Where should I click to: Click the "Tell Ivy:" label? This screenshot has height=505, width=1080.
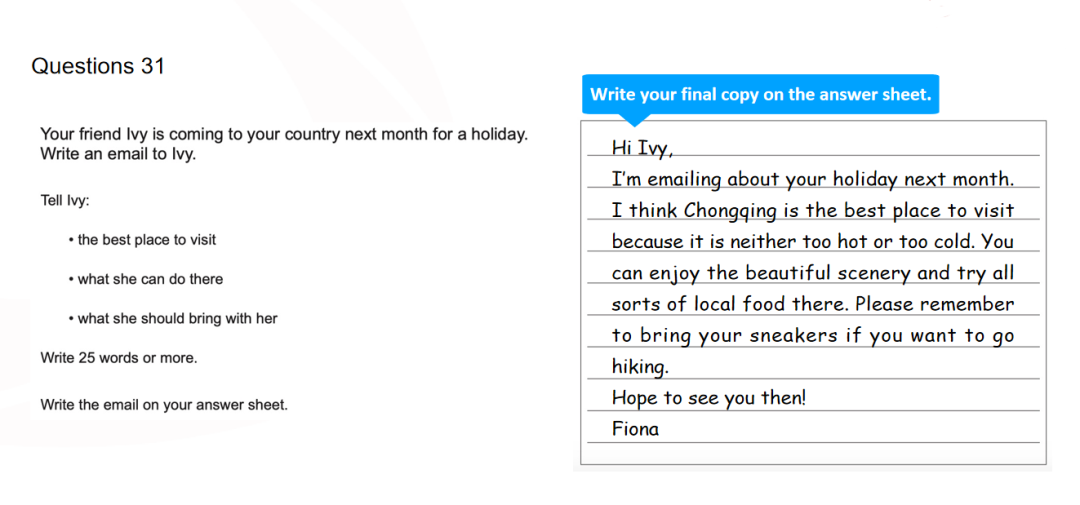tap(65, 202)
